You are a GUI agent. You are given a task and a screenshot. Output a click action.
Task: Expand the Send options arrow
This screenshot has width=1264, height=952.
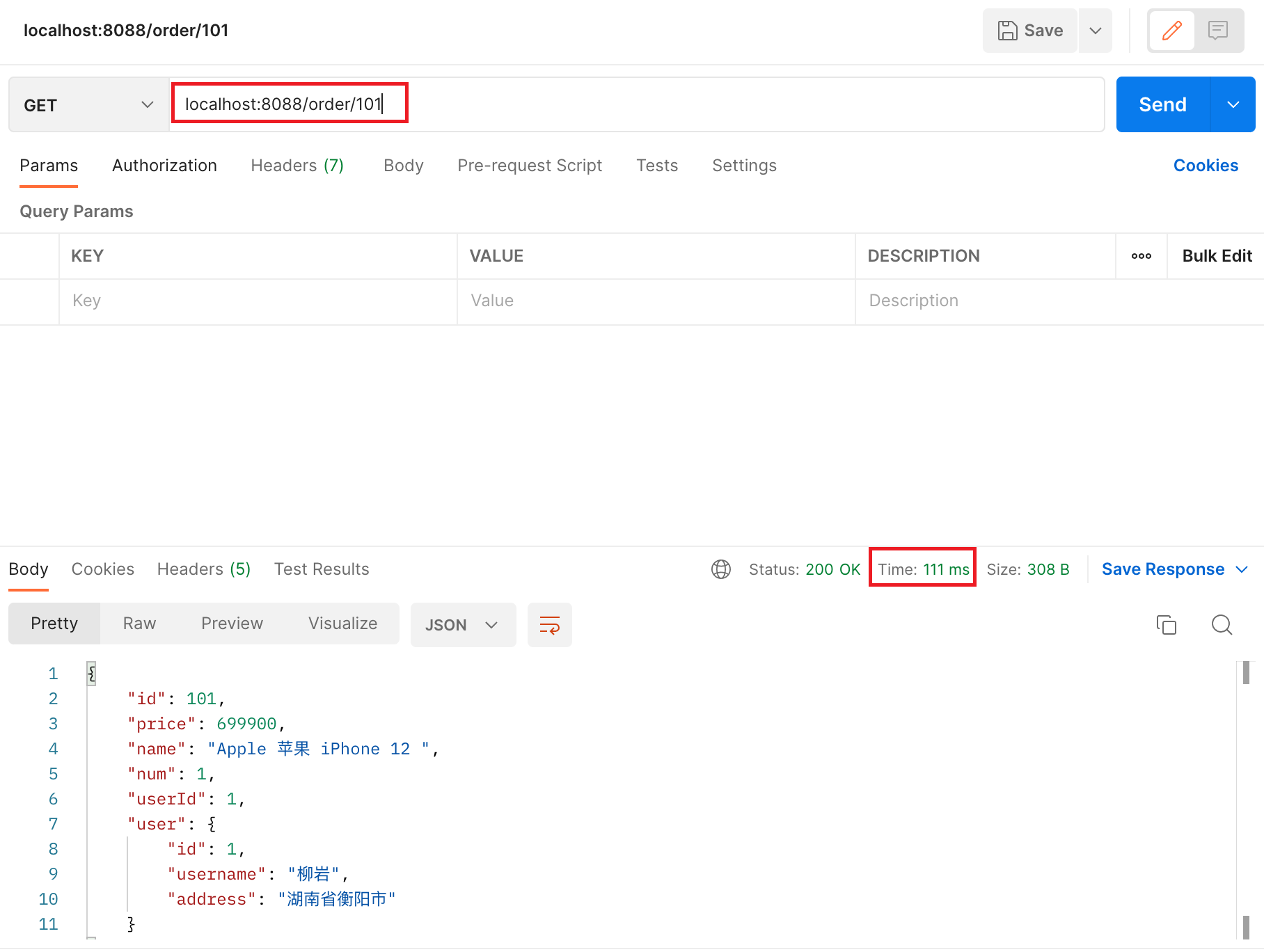pos(1233,104)
